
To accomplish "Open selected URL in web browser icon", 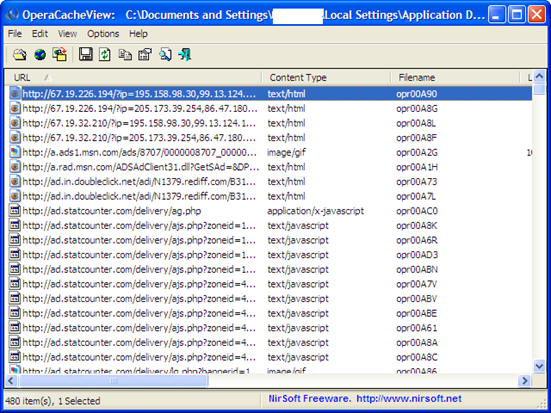I will tap(40, 55).
